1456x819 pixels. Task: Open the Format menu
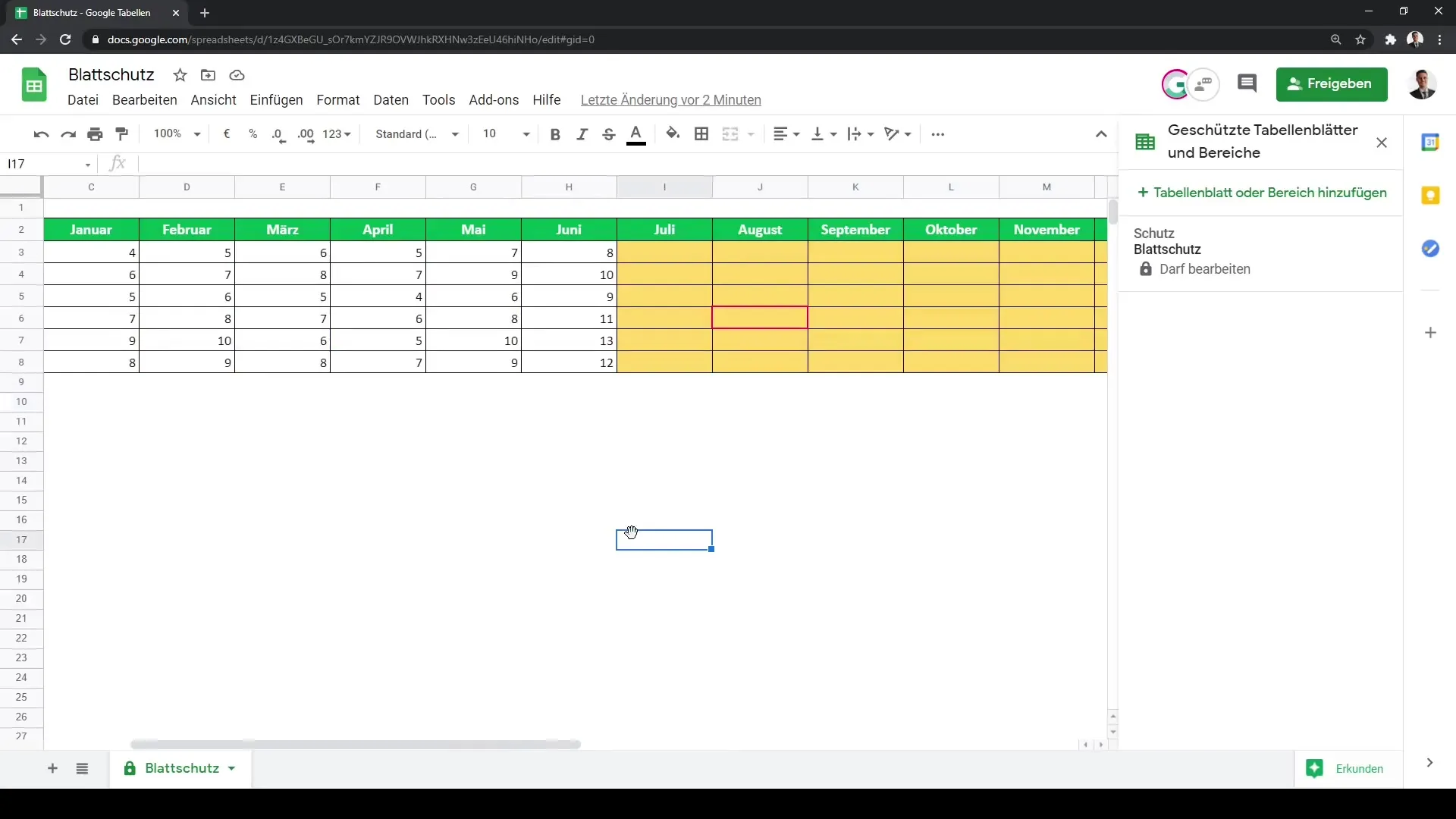(x=337, y=100)
